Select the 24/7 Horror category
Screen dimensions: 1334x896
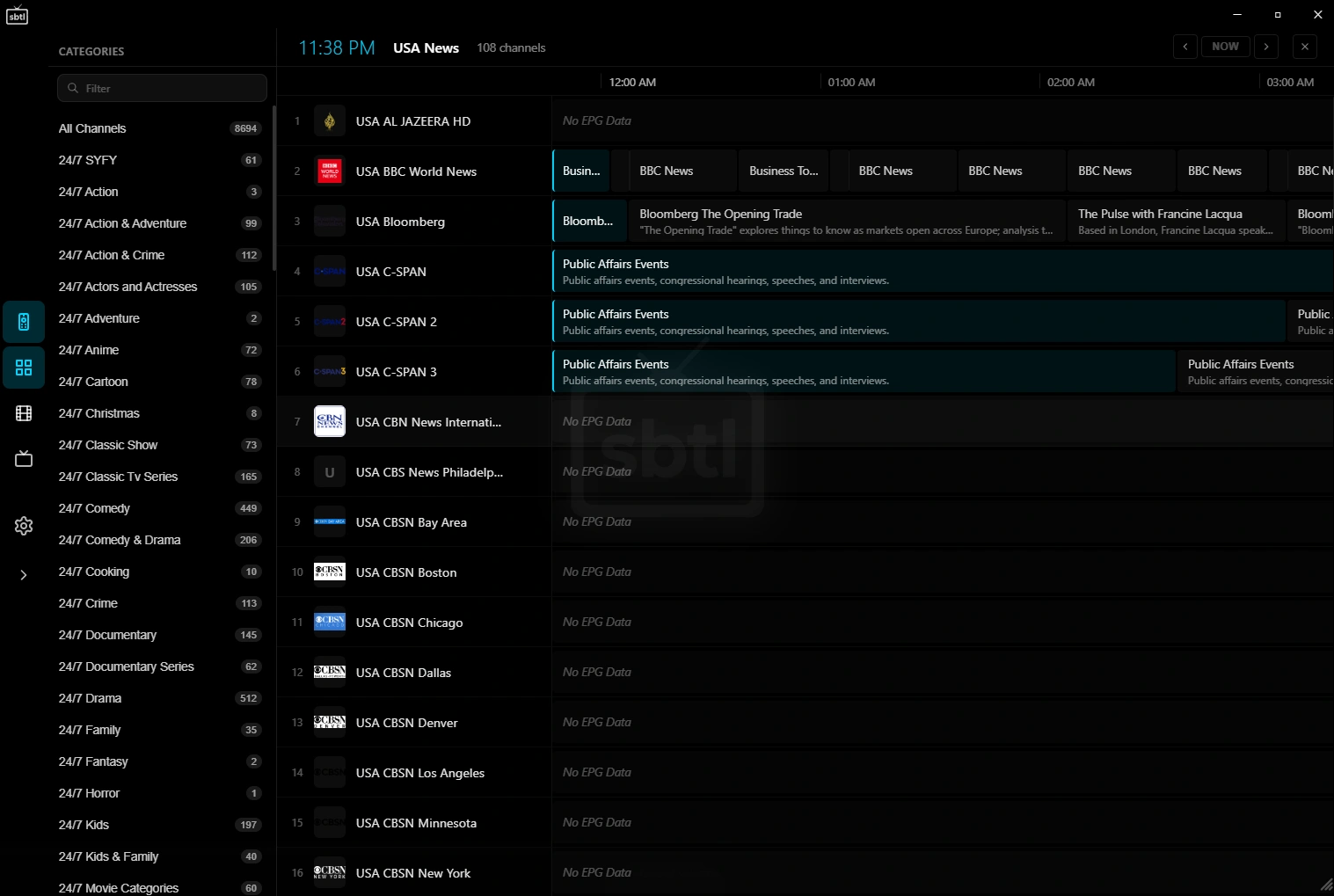160,793
